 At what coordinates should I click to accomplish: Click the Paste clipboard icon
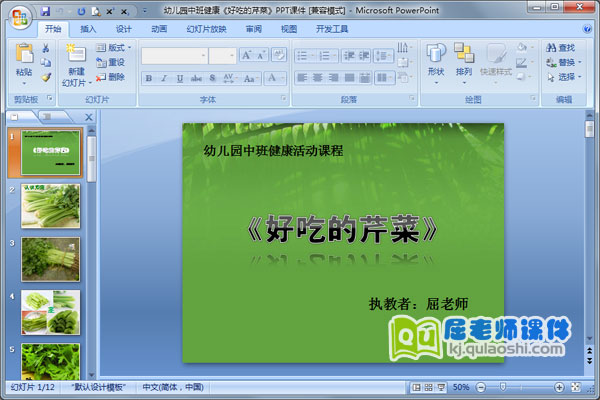click(24, 54)
